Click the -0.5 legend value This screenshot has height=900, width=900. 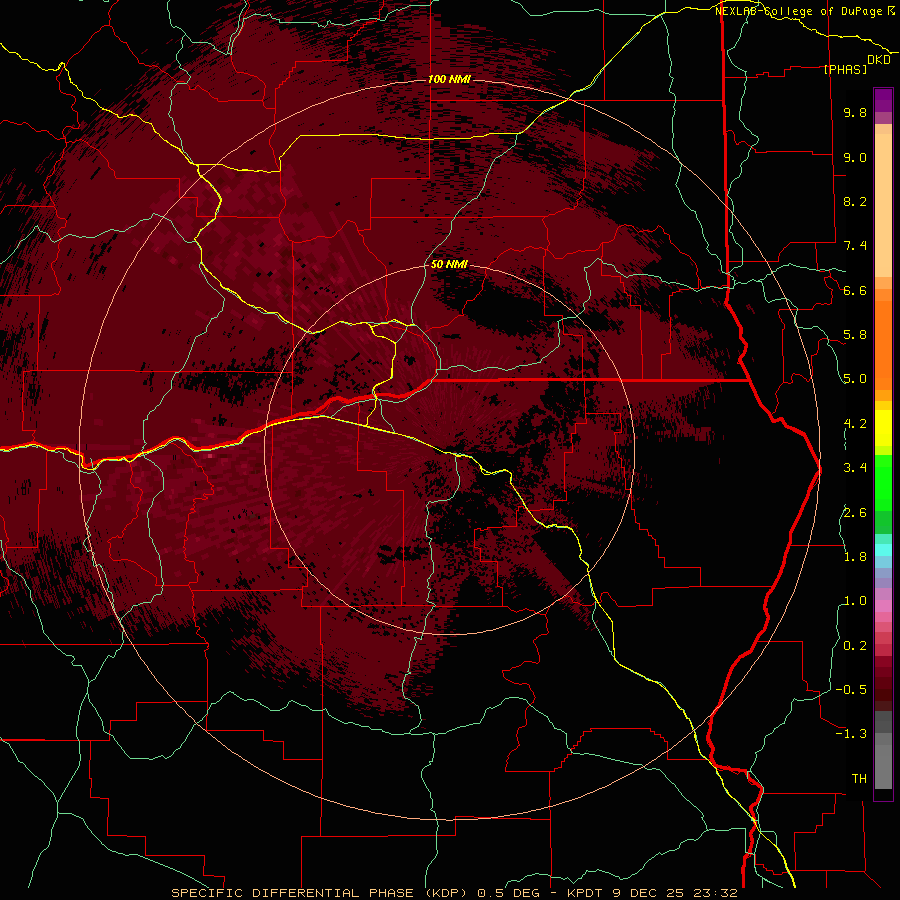(x=851, y=690)
